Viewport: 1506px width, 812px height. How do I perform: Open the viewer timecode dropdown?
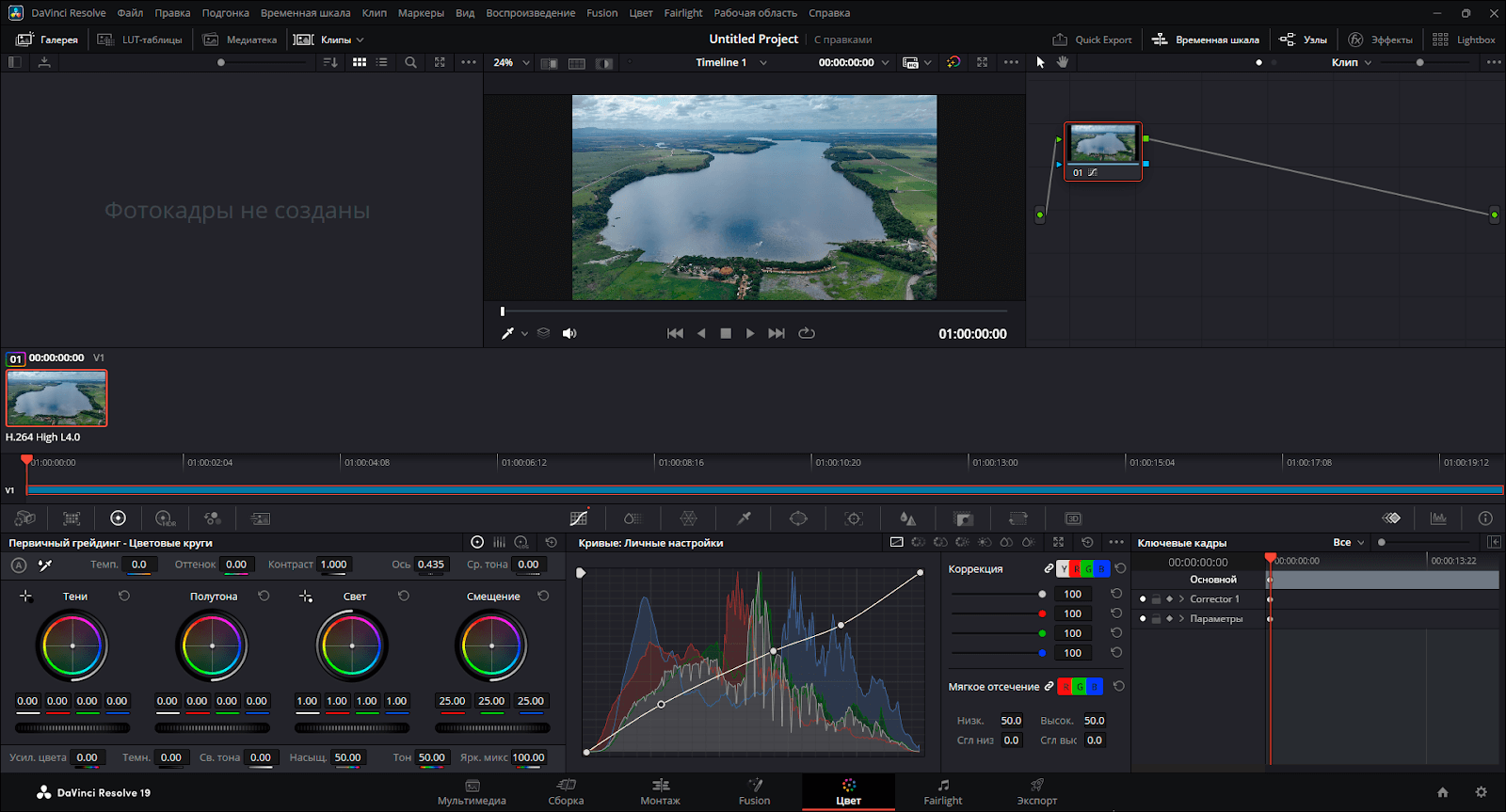click(x=885, y=62)
